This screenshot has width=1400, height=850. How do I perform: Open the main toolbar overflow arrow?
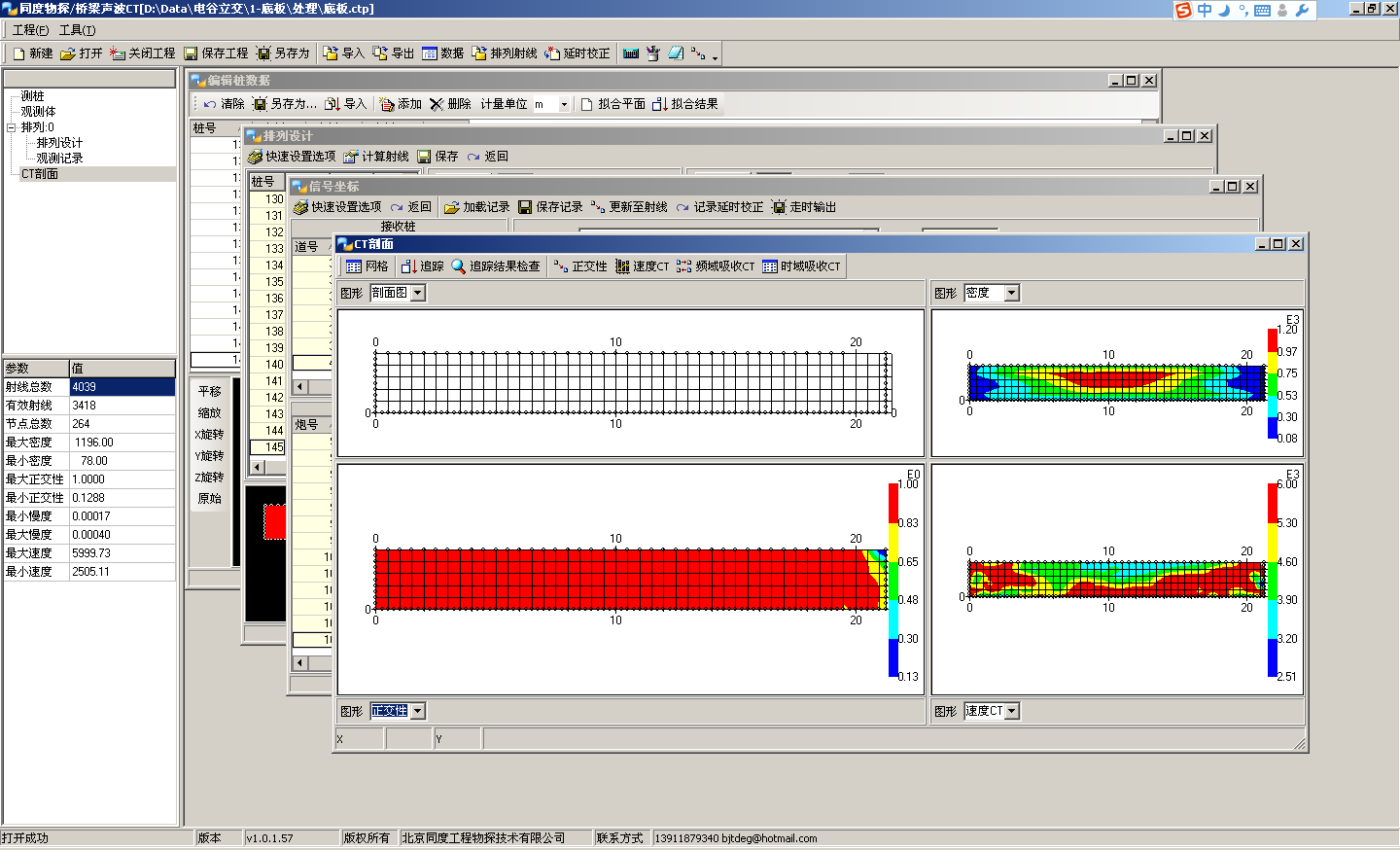coord(716,57)
